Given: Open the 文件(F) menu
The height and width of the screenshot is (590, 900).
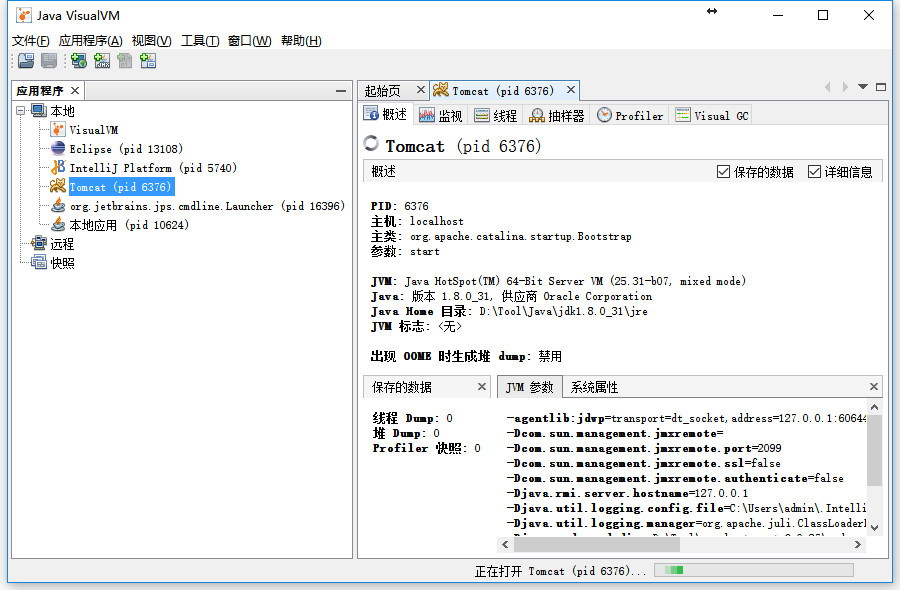Looking at the screenshot, I should click(x=30, y=41).
